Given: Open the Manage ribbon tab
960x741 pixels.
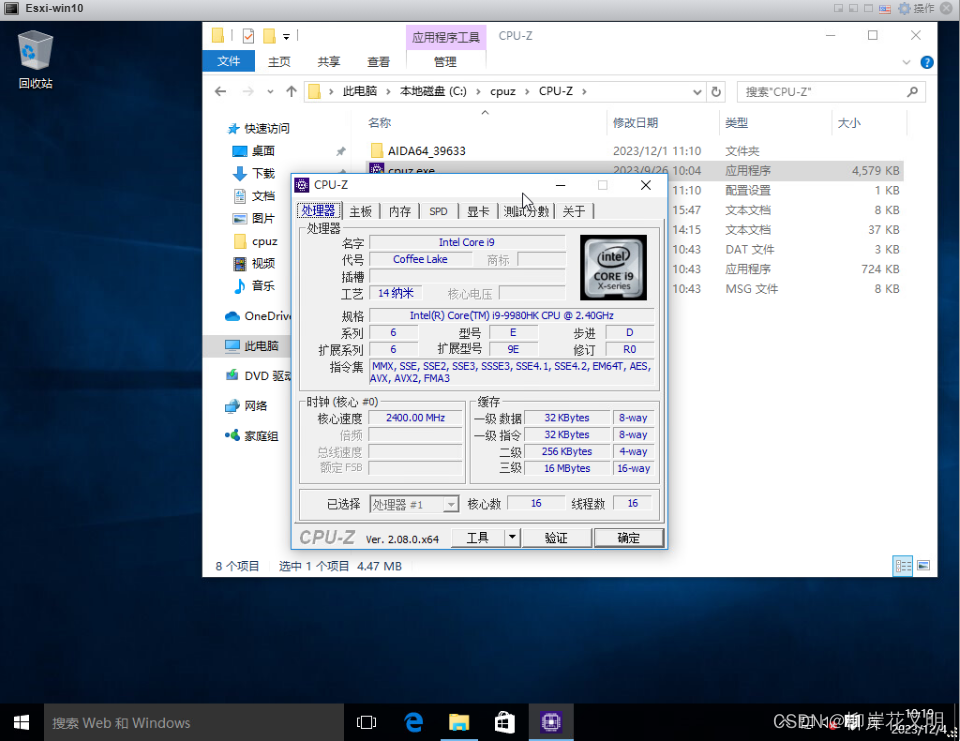Looking at the screenshot, I should (445, 62).
